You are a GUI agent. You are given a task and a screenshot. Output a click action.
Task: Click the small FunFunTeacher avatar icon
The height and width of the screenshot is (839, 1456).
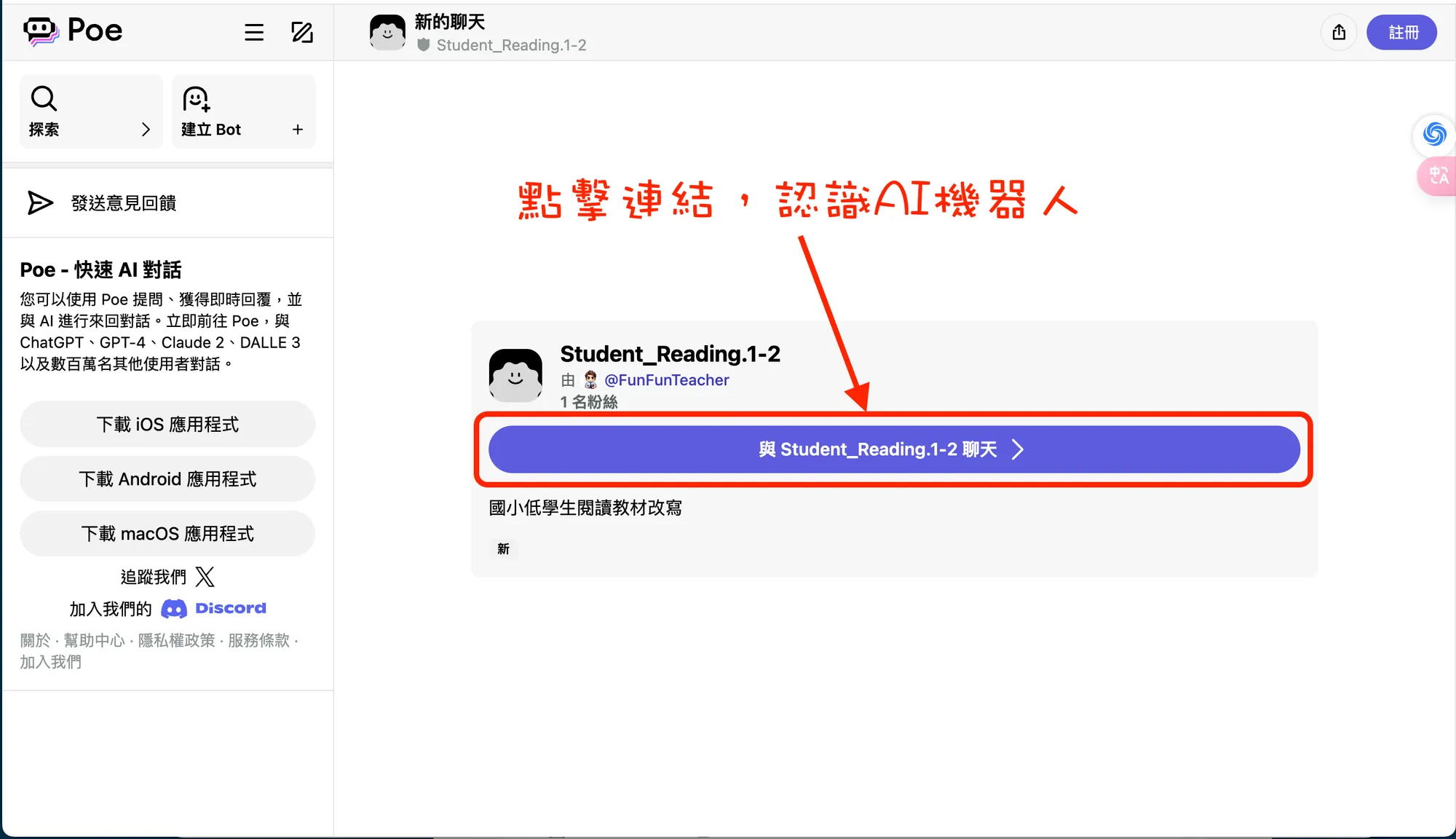pos(590,379)
